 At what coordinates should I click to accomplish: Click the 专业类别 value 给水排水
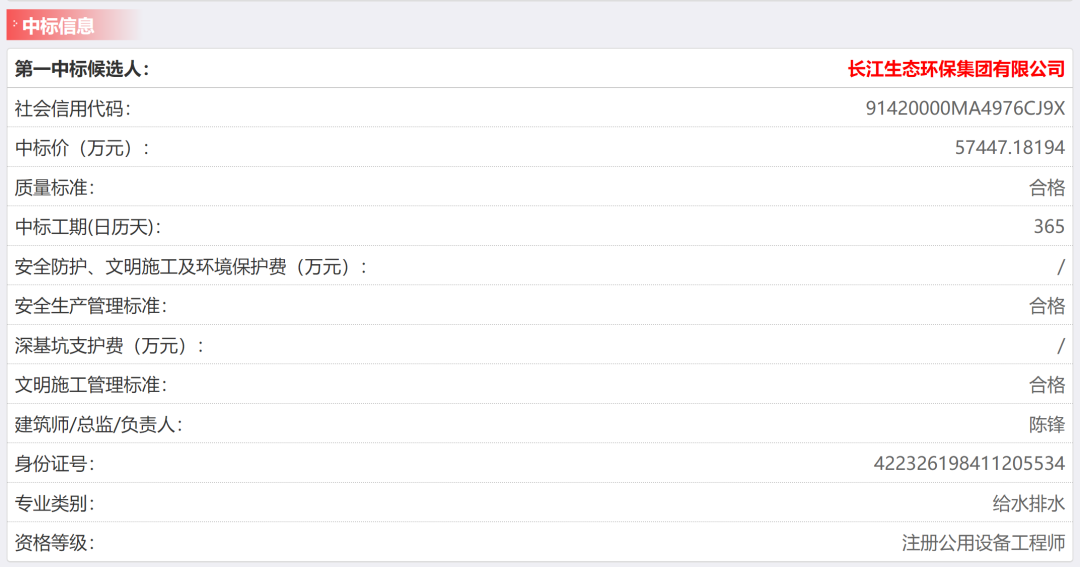pyautogui.click(x=1029, y=504)
